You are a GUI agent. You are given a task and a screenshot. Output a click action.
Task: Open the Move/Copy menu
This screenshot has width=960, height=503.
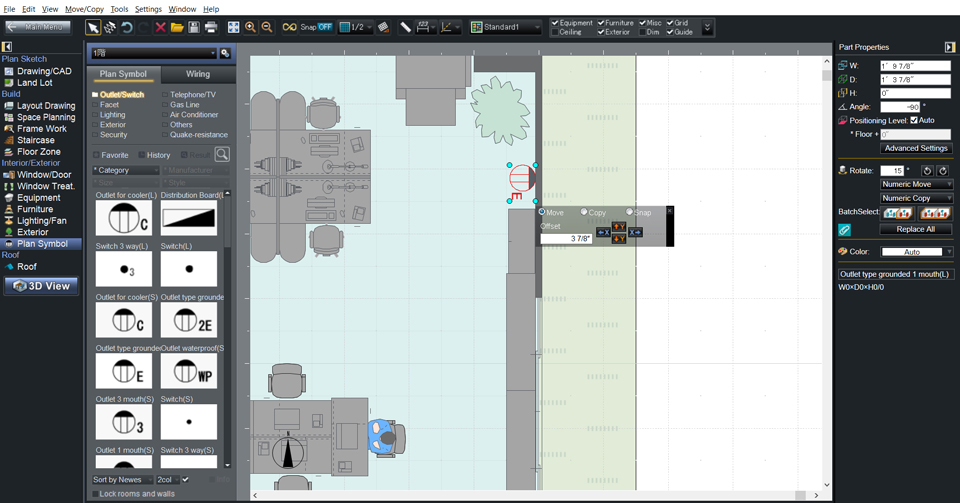click(84, 9)
